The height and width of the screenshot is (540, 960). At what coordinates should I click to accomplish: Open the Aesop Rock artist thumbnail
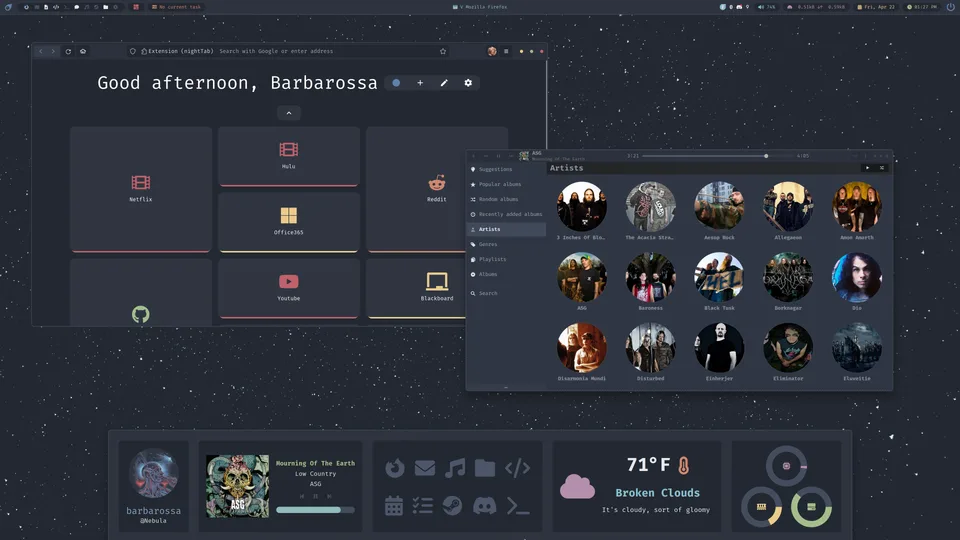pyautogui.click(x=719, y=206)
